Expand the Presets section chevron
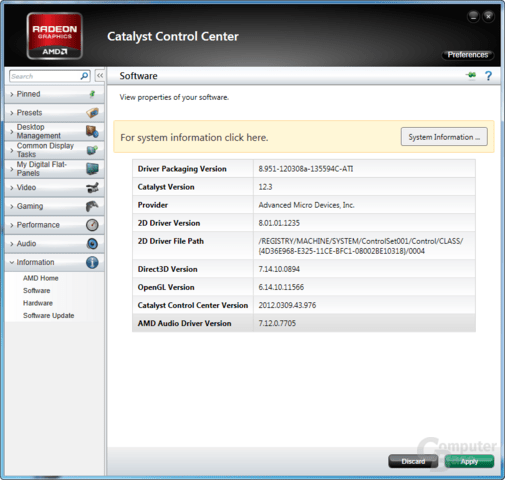The height and width of the screenshot is (480, 505). tap(12, 113)
